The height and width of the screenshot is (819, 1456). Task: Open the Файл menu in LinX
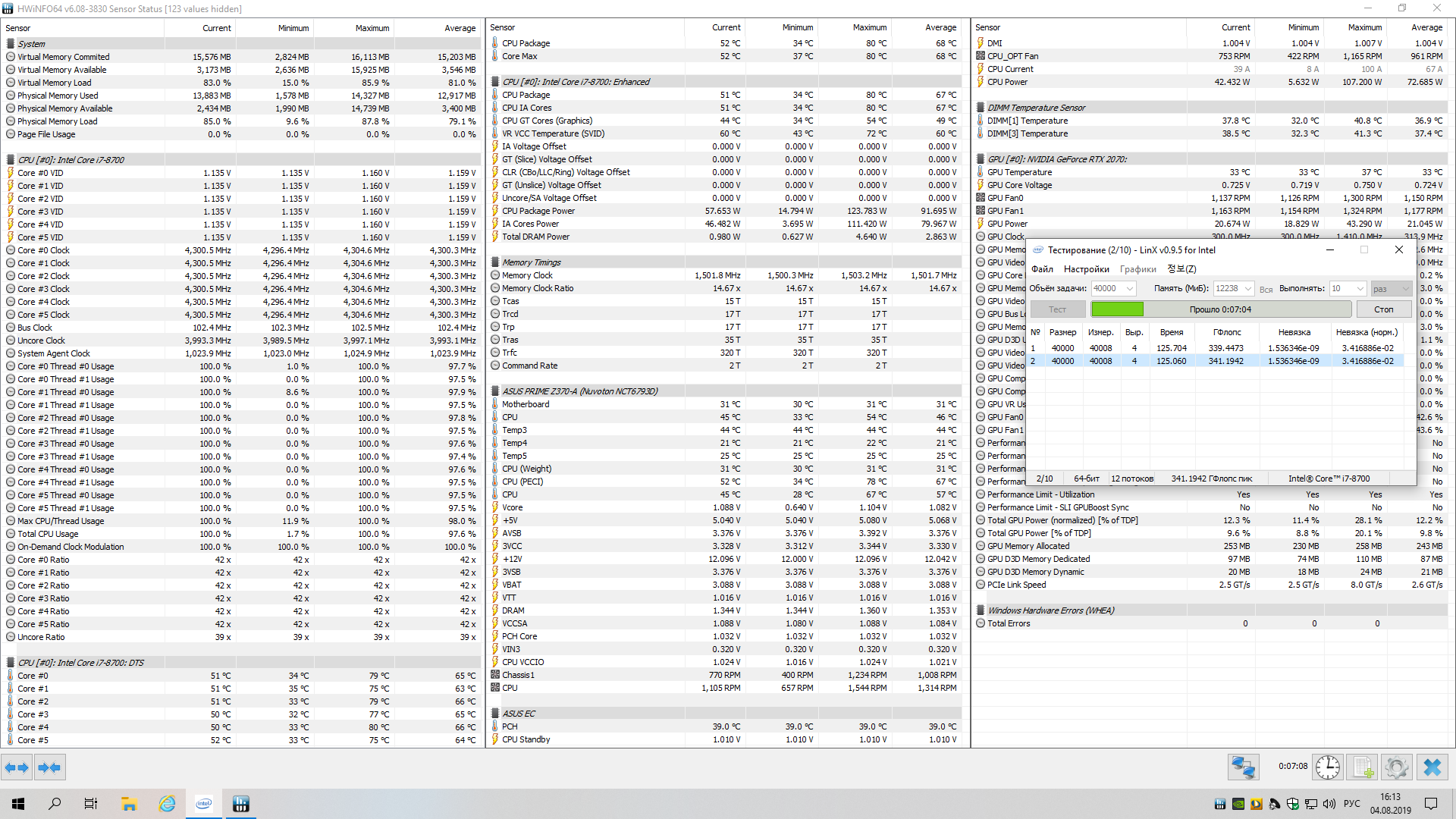(1042, 269)
